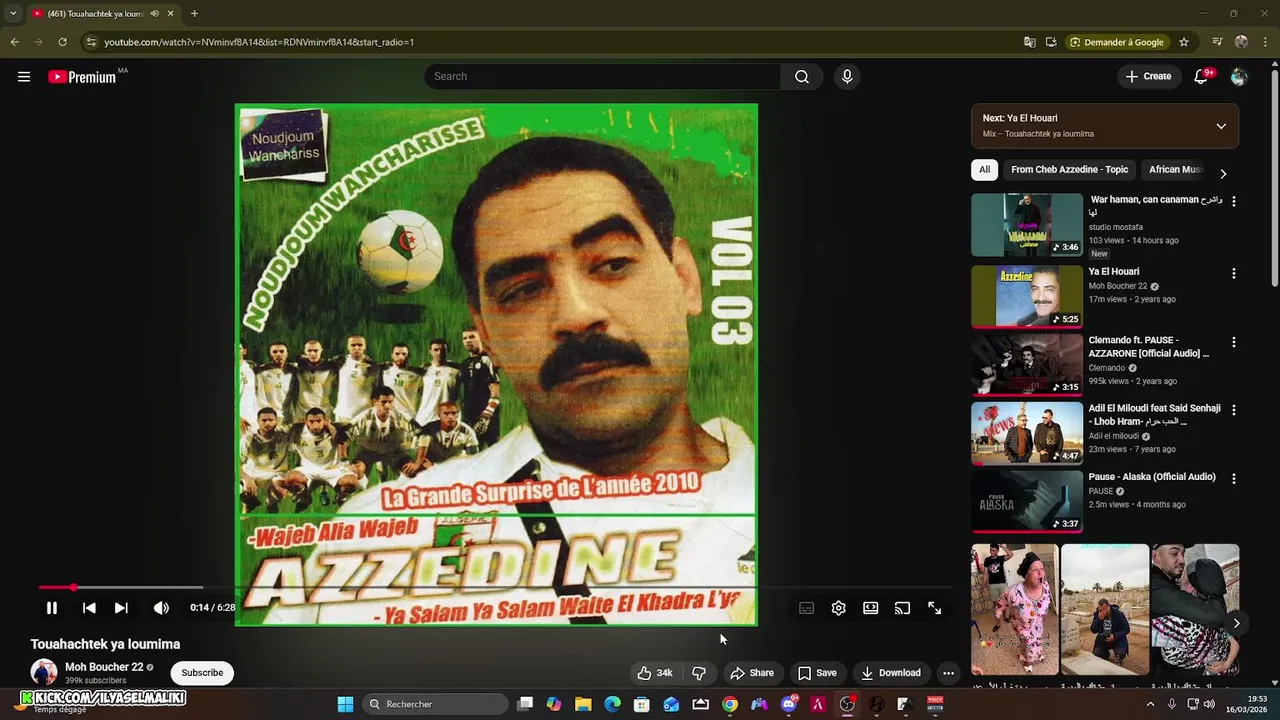
Task: Open the Windows Start menu
Action: click(345, 704)
